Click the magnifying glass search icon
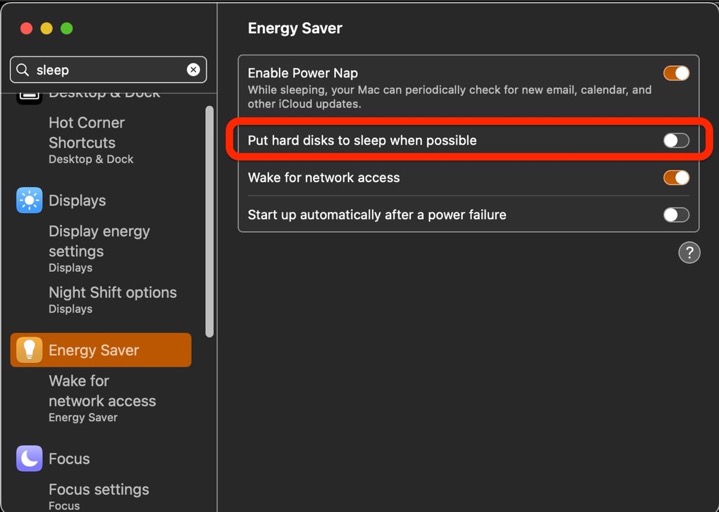 click(23, 70)
